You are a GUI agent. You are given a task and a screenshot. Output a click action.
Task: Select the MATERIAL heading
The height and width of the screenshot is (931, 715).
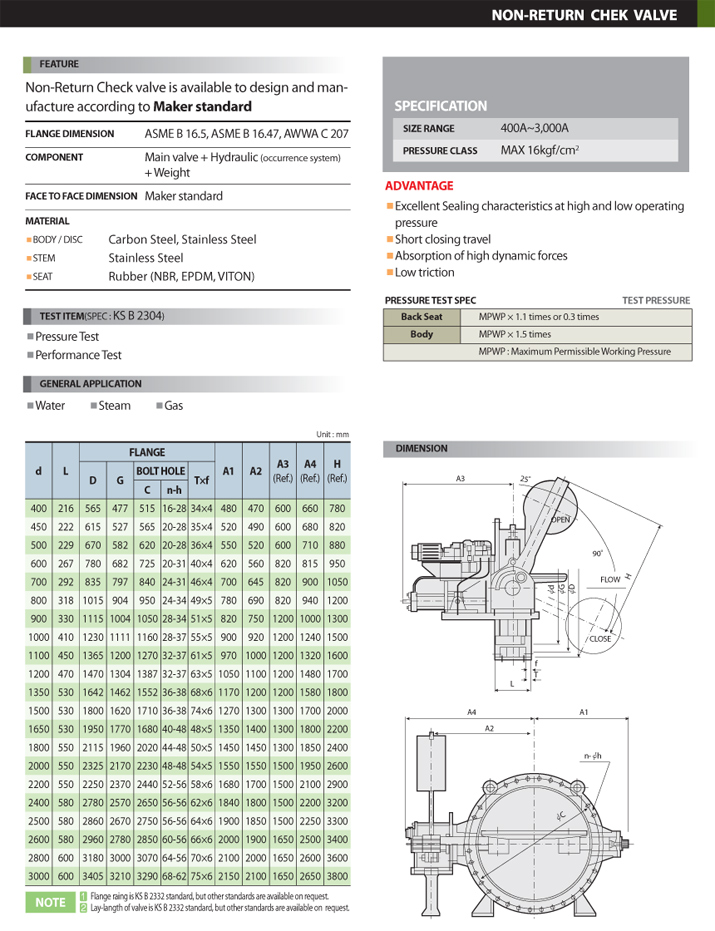pos(47,221)
